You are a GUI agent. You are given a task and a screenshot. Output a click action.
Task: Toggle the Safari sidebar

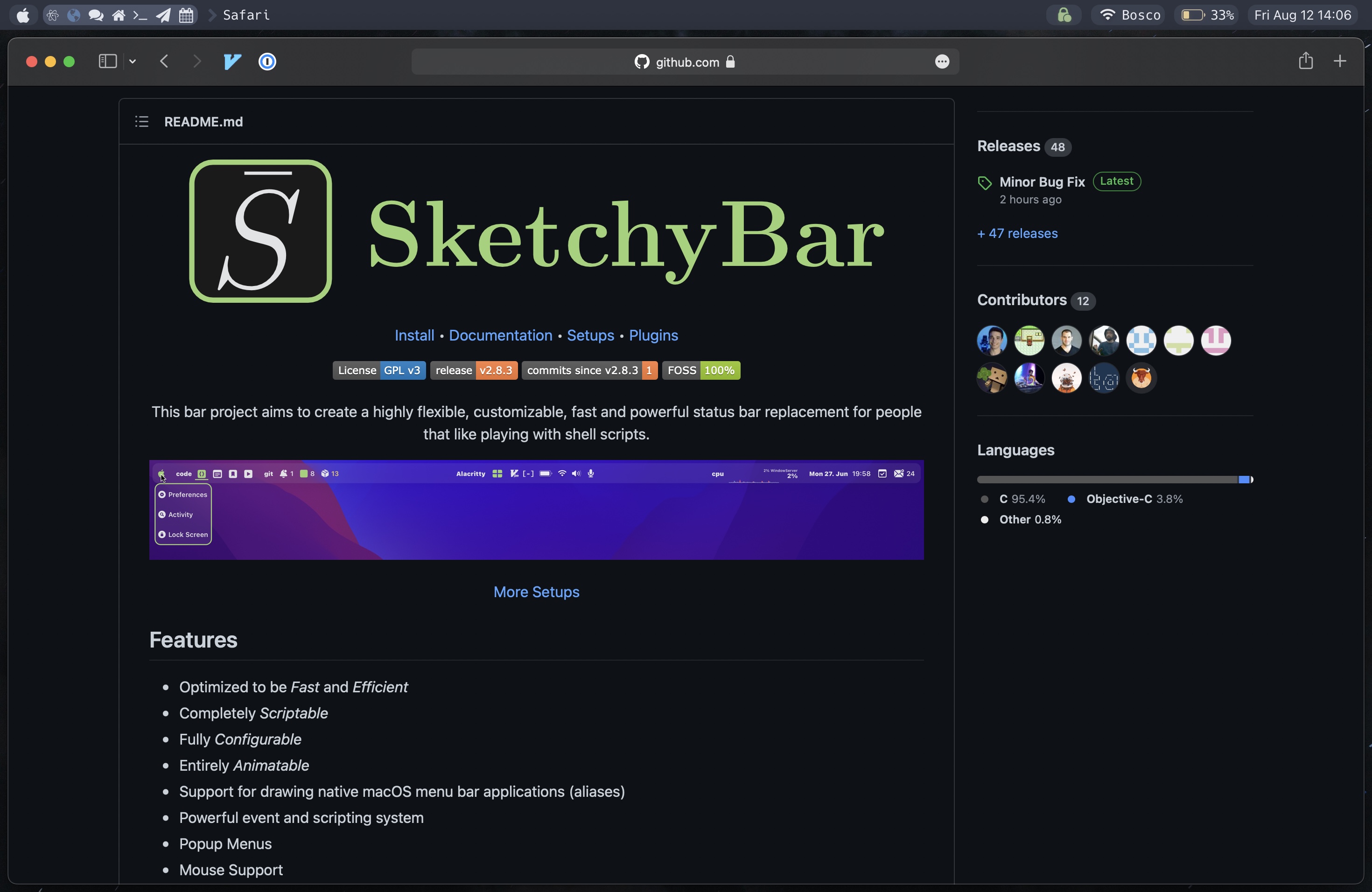click(x=107, y=61)
